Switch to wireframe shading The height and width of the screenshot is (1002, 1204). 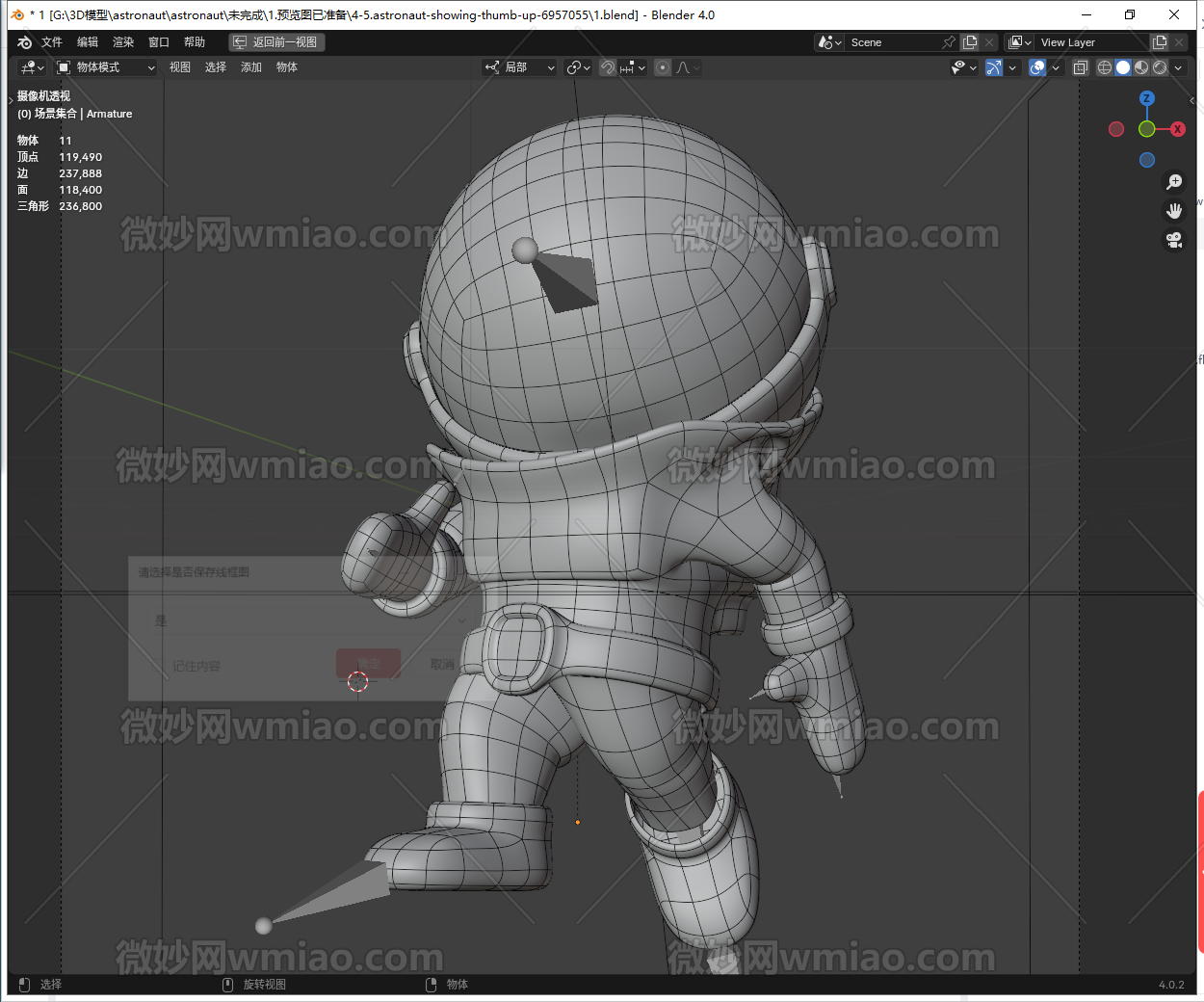1105,67
